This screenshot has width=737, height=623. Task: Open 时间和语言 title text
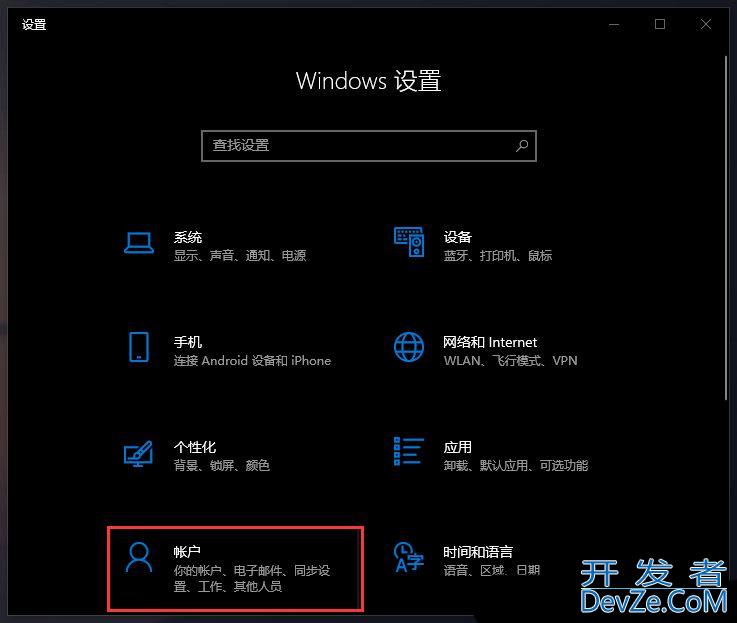pos(478,552)
